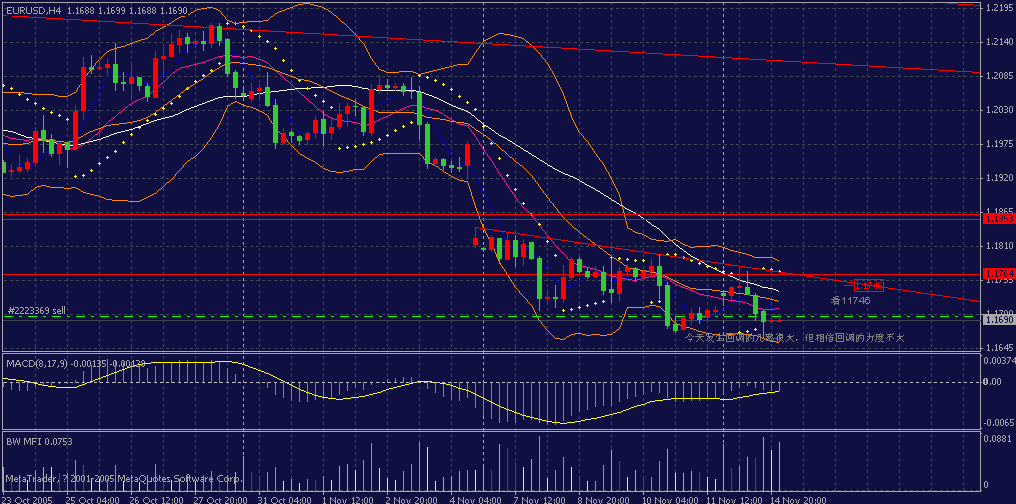This screenshot has height=504, width=1016.
Task: Click the 1.2195 price axis value
Action: pyautogui.click(x=999, y=8)
